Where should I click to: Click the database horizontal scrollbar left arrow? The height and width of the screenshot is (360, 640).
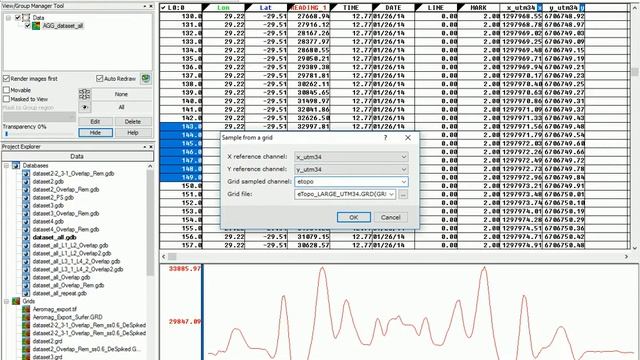coord(164,256)
